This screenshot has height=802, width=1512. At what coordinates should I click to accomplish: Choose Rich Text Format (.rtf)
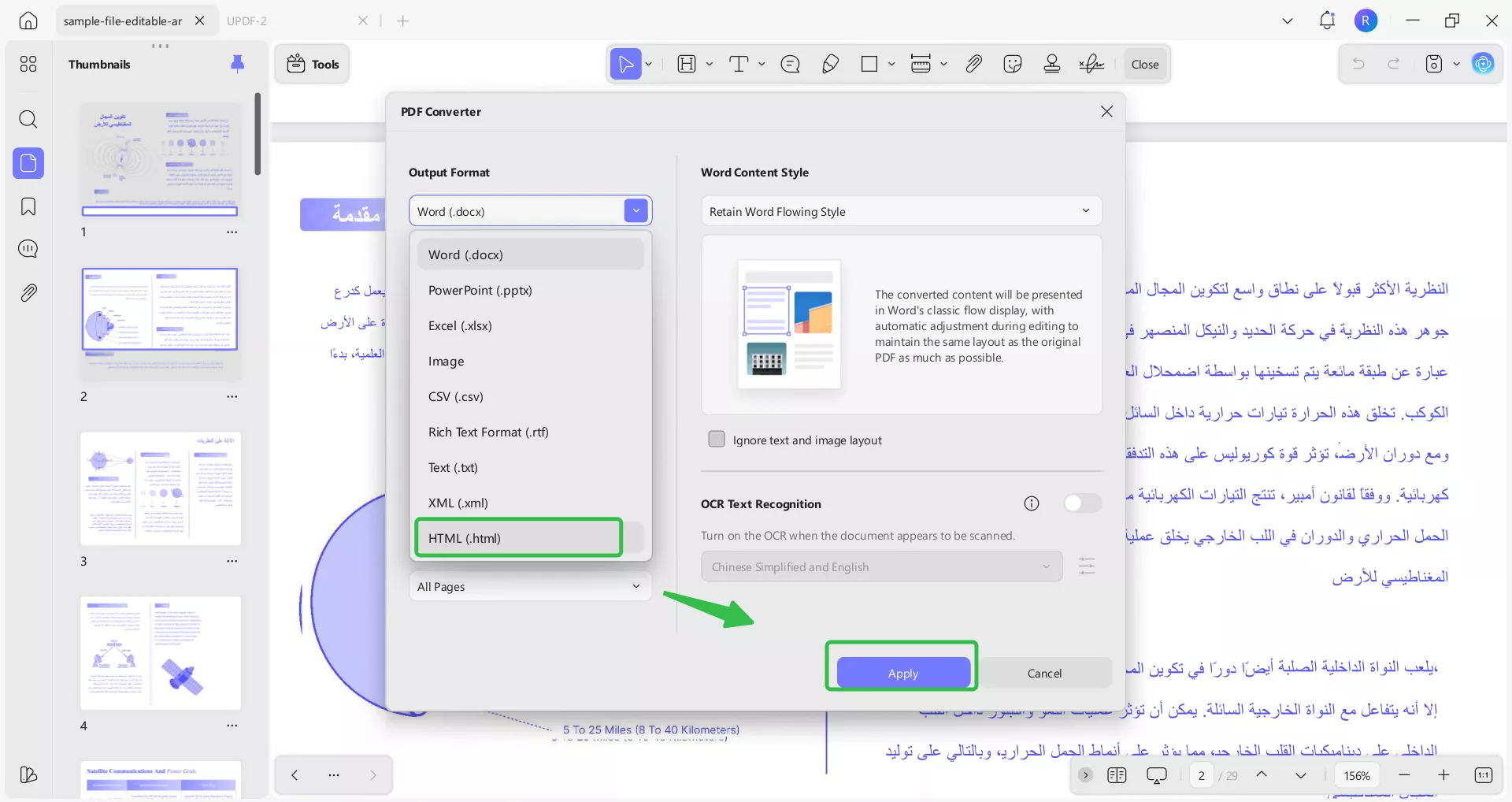(x=531, y=432)
